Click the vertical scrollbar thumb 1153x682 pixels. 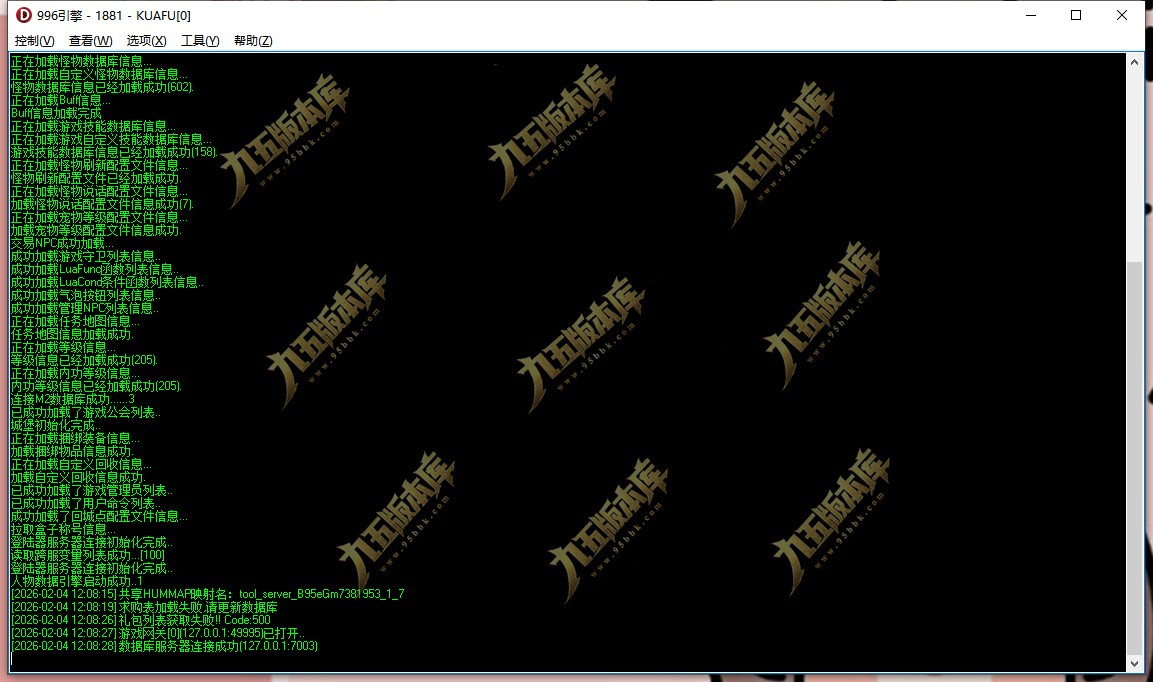coord(1134,458)
